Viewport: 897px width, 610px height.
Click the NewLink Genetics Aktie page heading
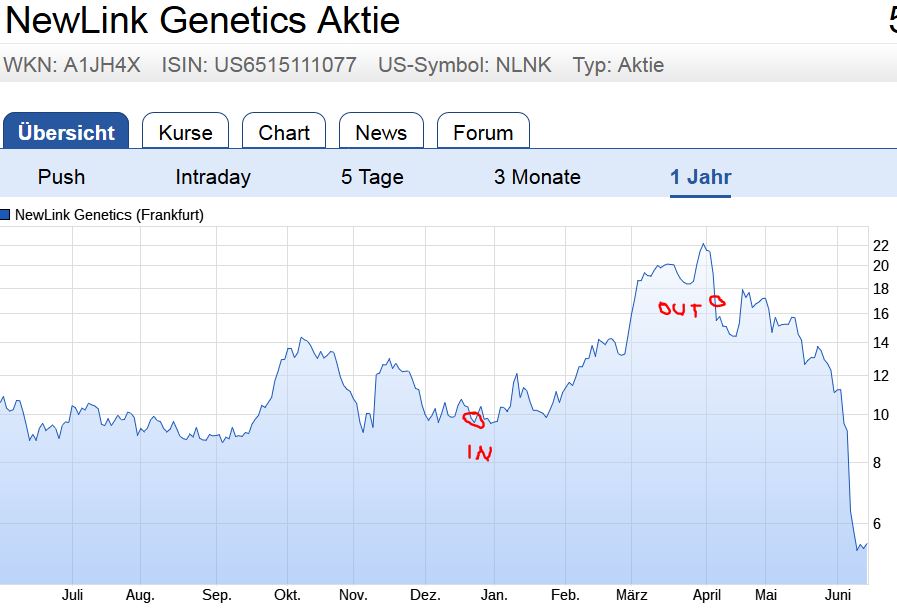(x=203, y=20)
